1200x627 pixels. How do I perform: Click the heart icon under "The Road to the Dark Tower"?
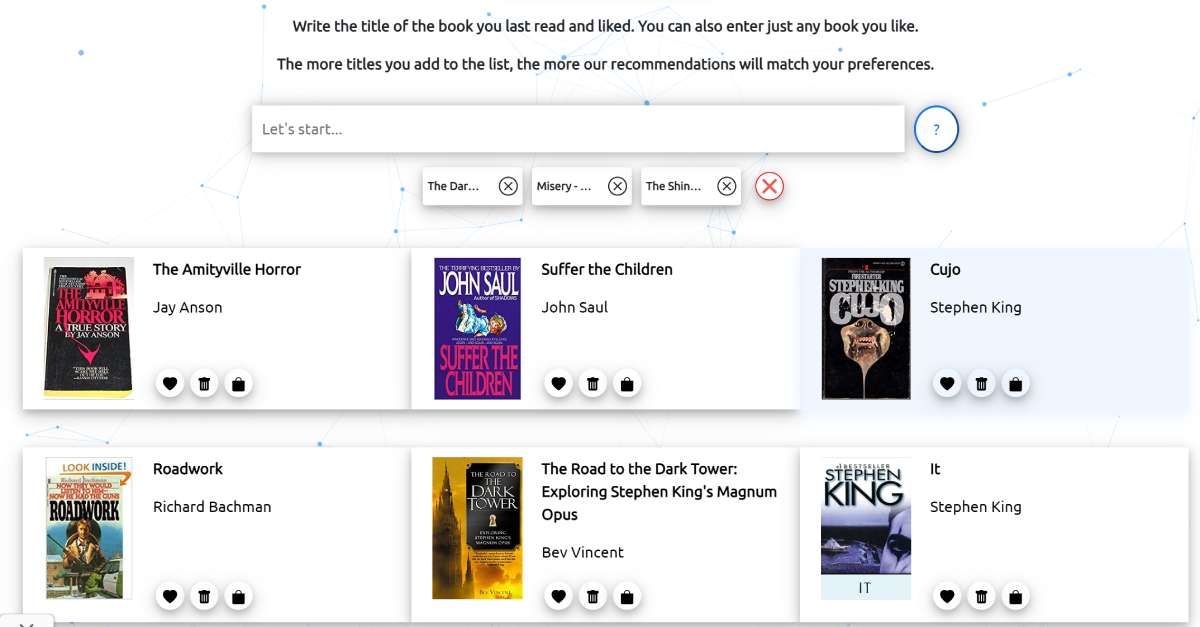click(558, 596)
